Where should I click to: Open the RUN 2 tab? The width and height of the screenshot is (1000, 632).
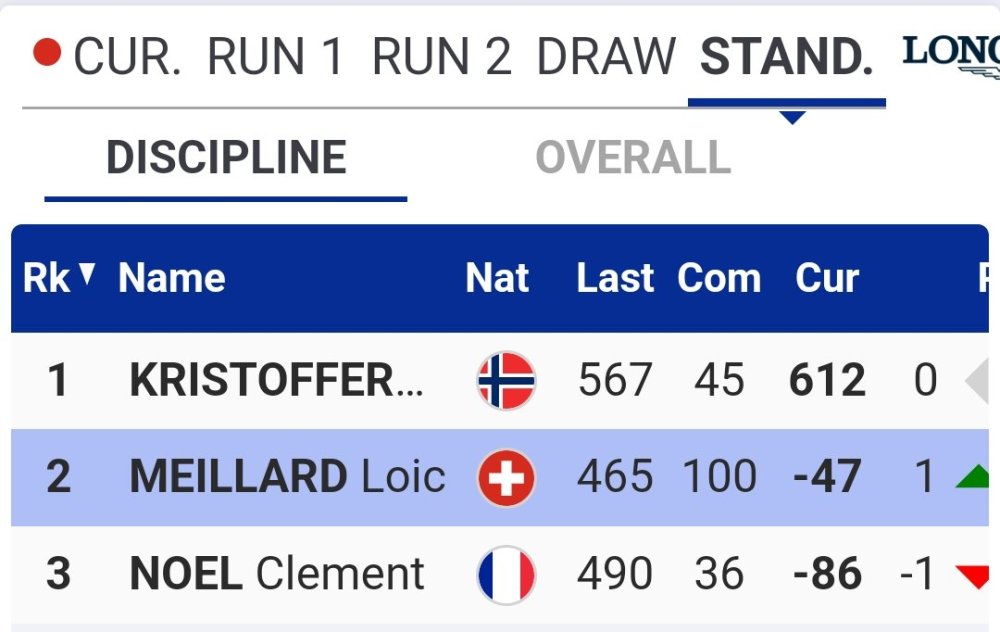pos(441,57)
